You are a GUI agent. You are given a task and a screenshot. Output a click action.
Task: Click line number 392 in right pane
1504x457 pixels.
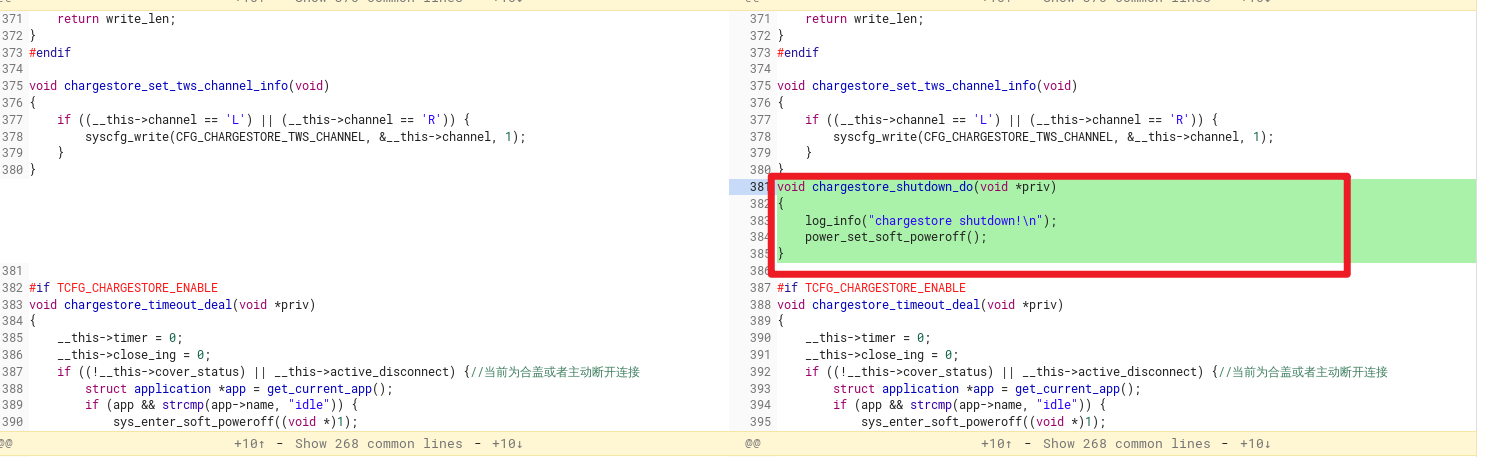click(759, 372)
